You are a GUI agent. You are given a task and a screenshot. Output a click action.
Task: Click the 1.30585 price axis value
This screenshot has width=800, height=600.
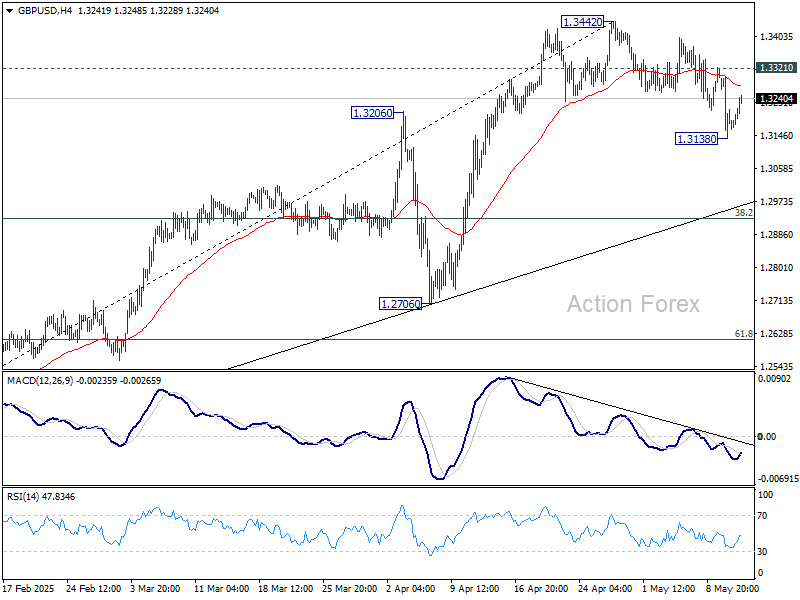coord(777,168)
